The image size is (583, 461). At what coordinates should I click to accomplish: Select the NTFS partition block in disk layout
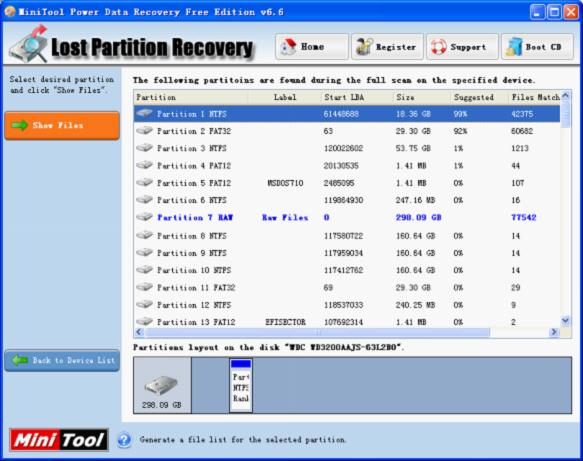point(241,386)
